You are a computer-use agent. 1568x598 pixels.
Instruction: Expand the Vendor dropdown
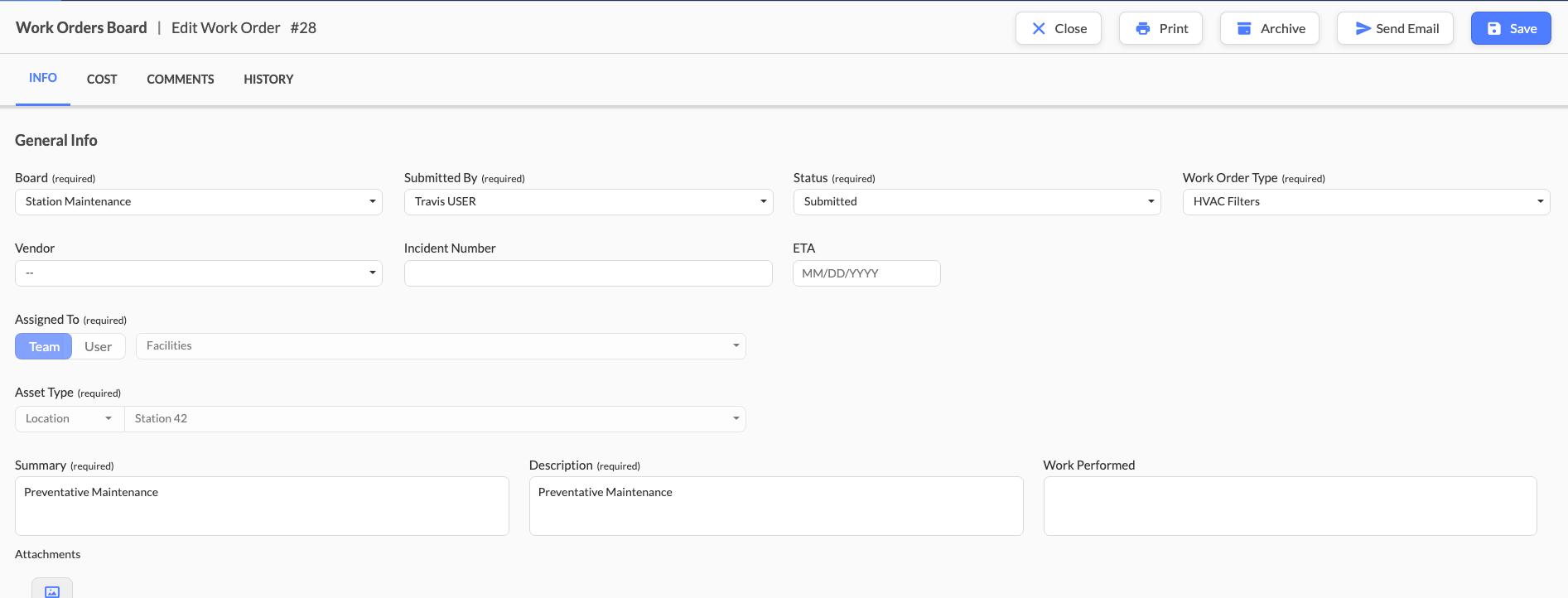coord(198,273)
